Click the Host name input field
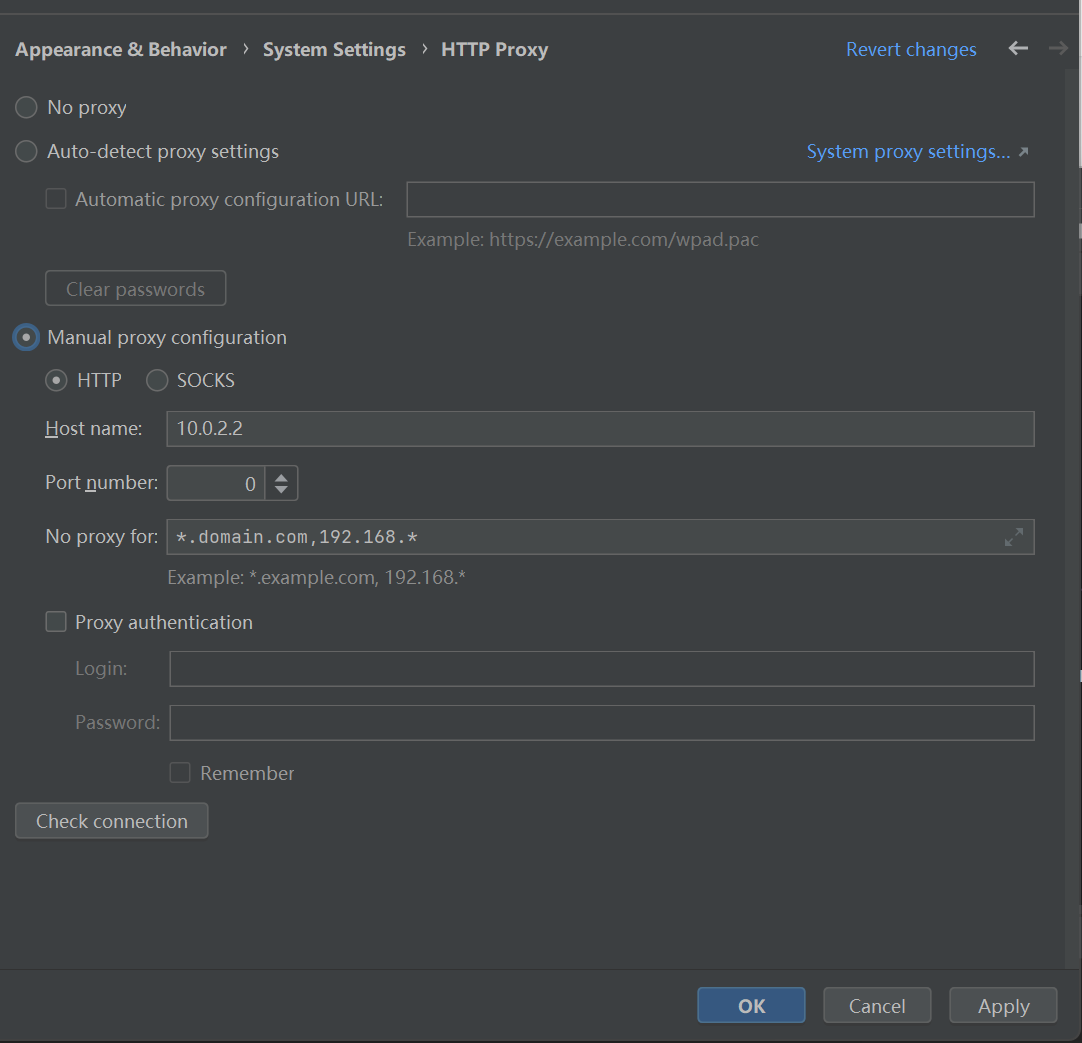 click(600, 429)
